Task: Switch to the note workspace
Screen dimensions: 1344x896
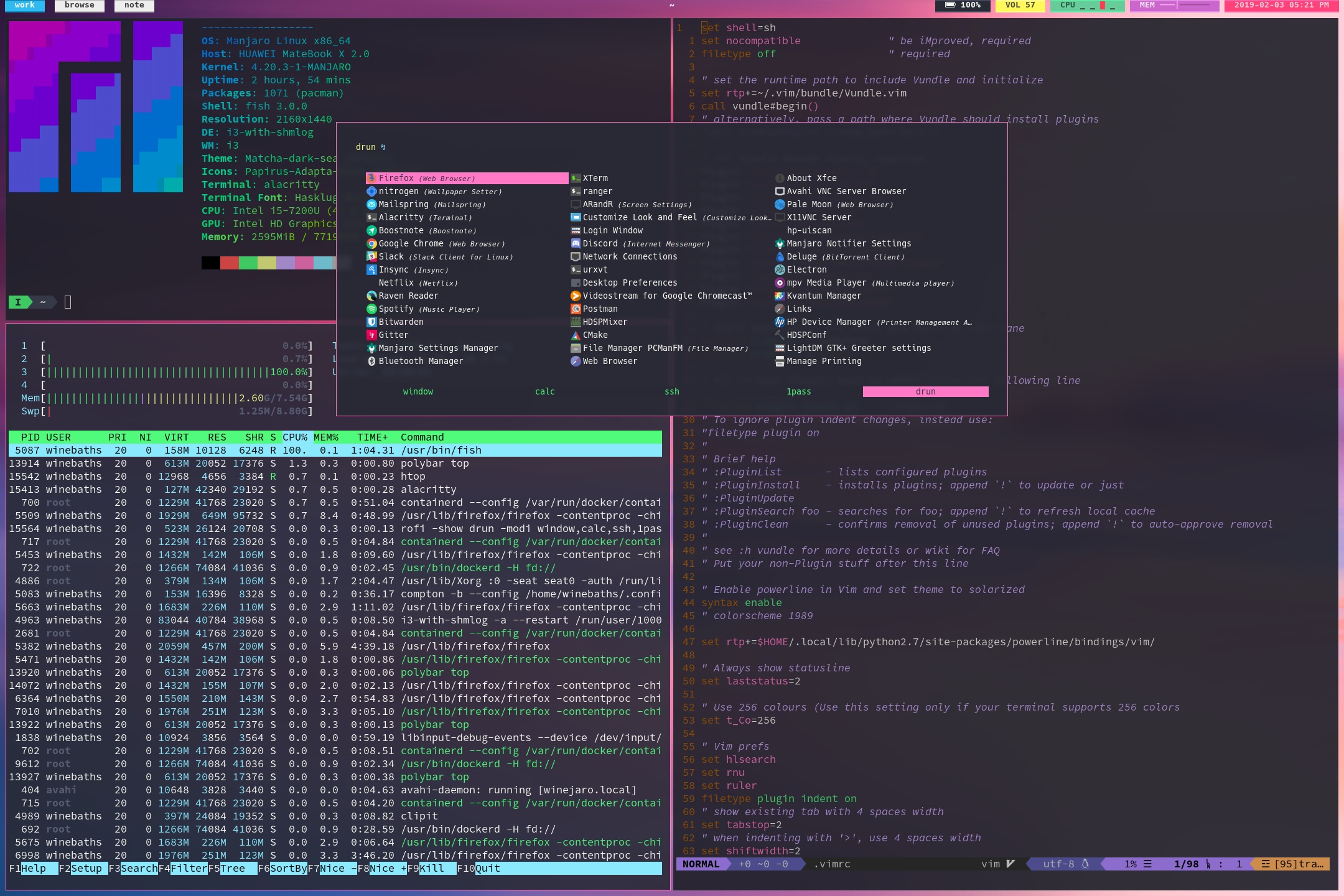Action: [x=134, y=5]
